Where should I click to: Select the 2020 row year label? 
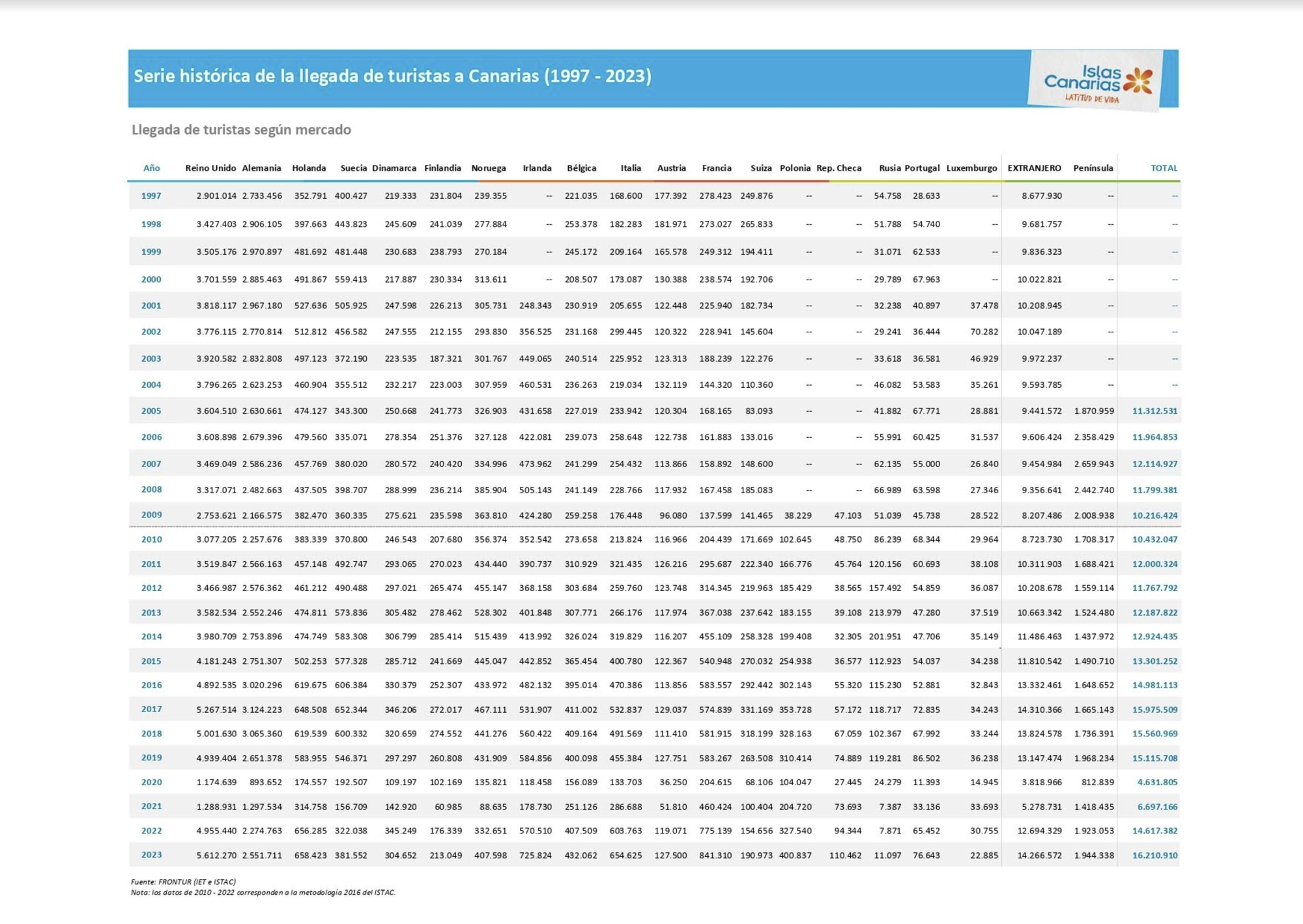point(151,782)
